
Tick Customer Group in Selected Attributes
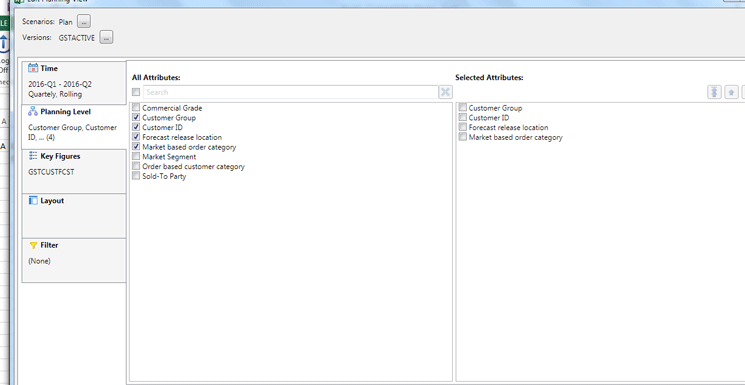tap(462, 107)
